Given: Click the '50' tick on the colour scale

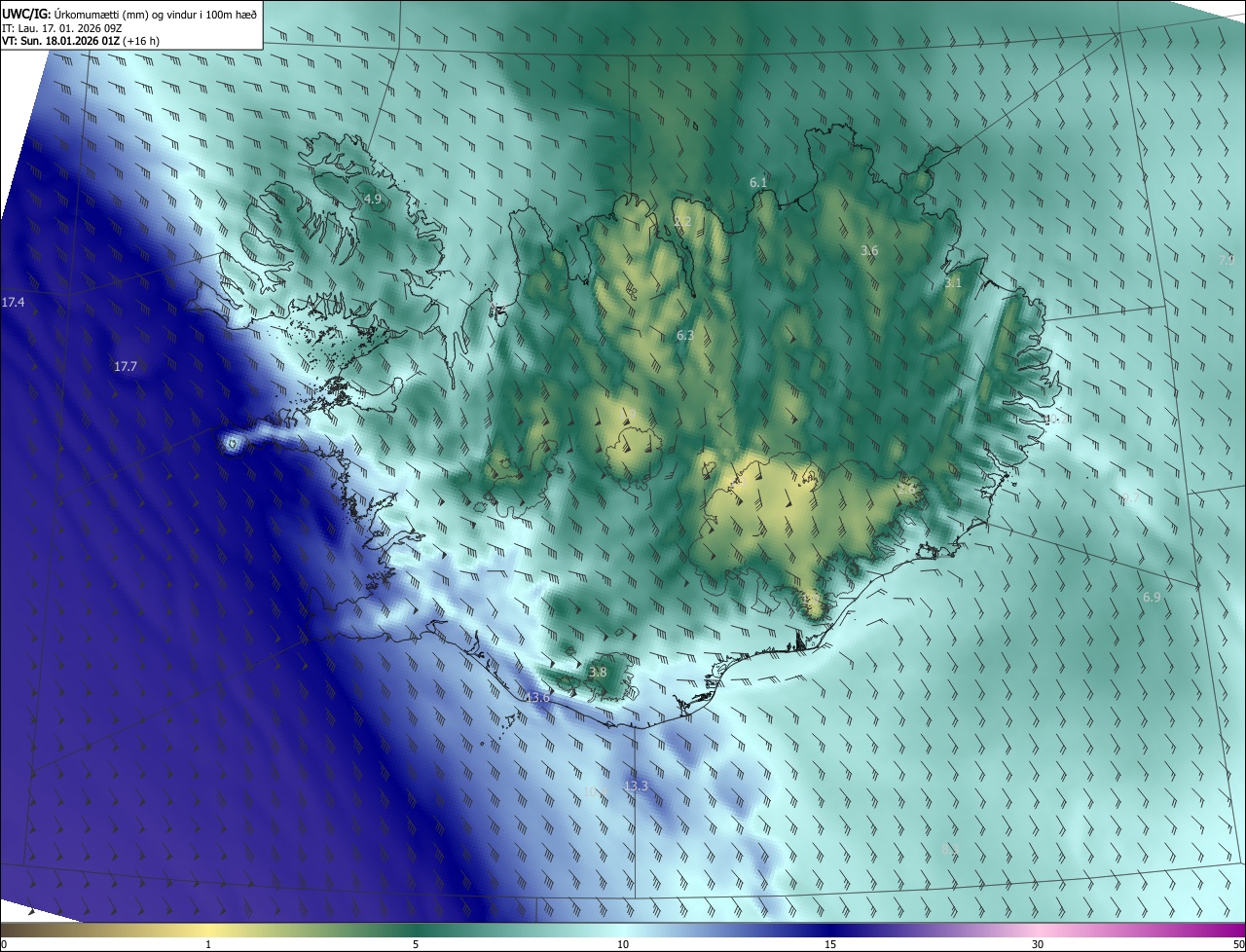Looking at the screenshot, I should 1238,944.
